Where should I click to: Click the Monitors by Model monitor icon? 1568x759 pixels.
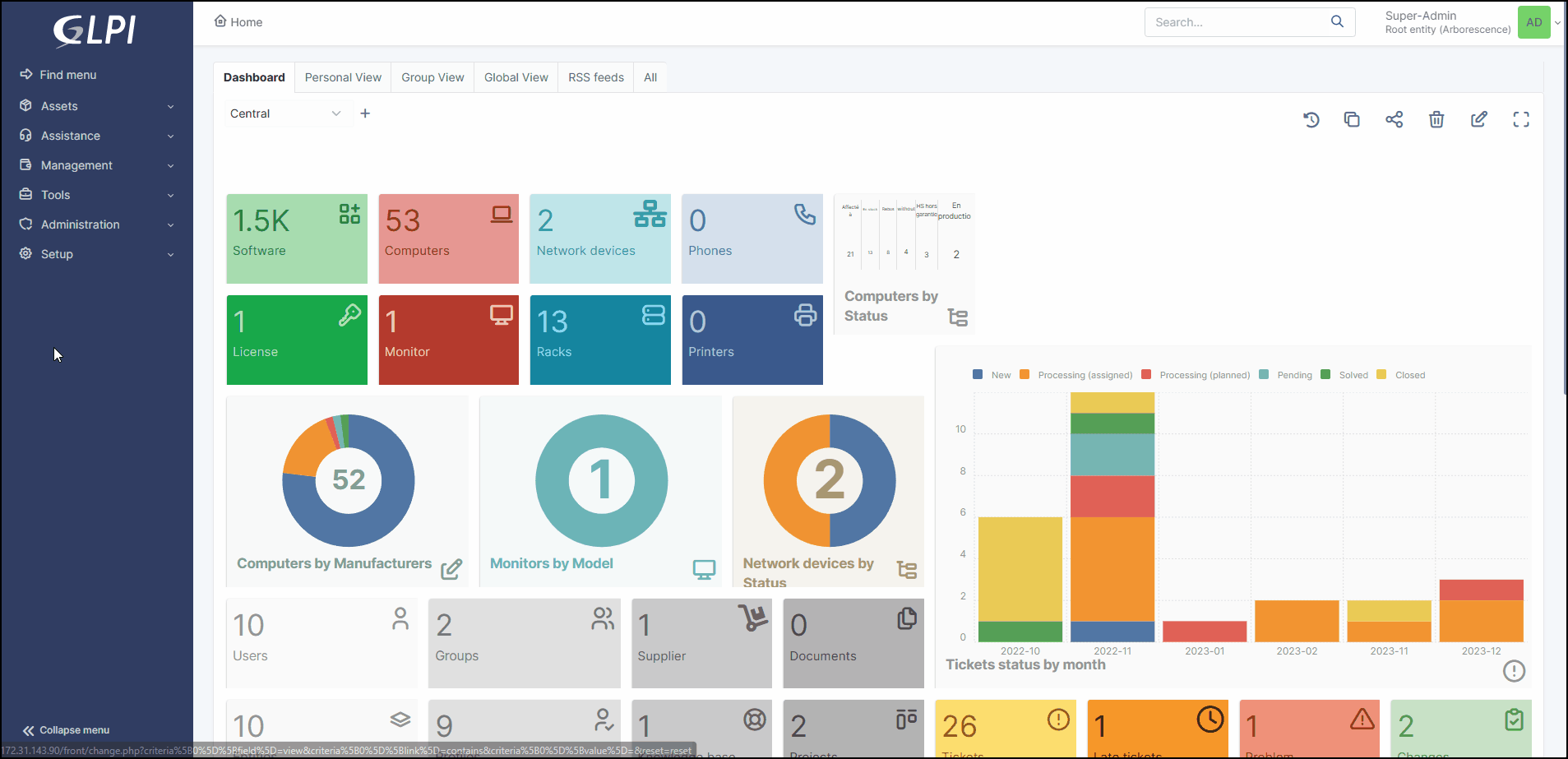point(704,569)
